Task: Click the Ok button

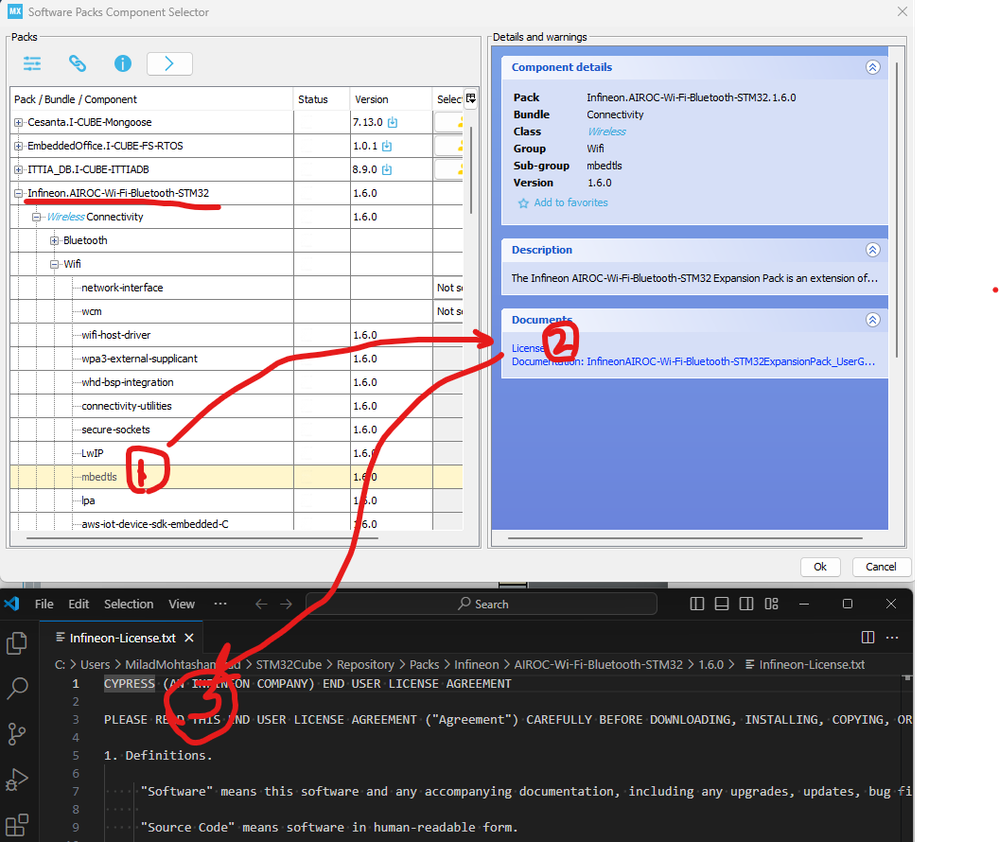Action: pyautogui.click(x=820, y=567)
